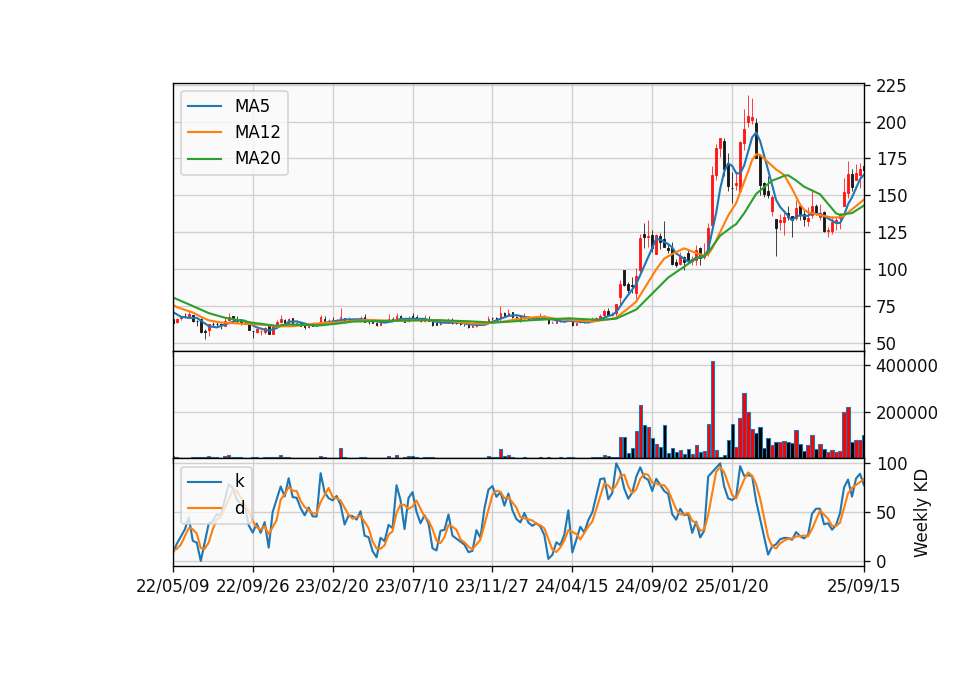The height and width of the screenshot is (690, 960).
Task: Click the small volume spike bar near 23/02/20
Action: [341, 453]
